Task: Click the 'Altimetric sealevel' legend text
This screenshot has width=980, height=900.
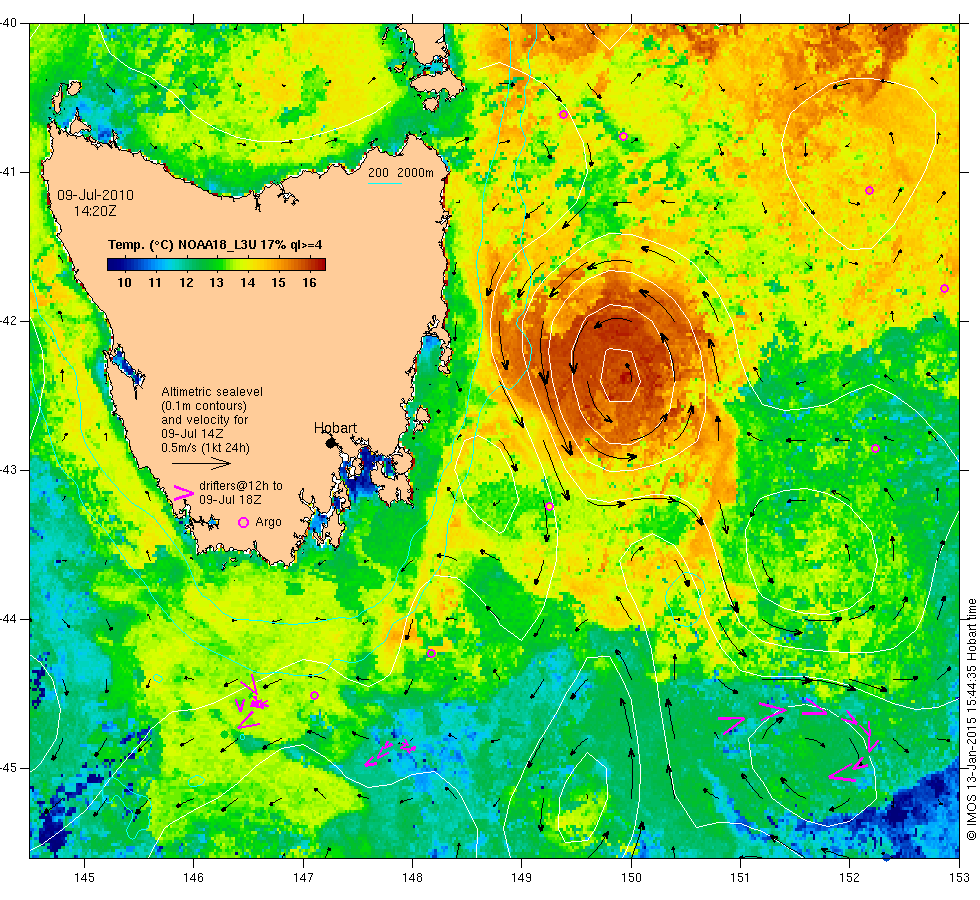Action: [x=212, y=392]
